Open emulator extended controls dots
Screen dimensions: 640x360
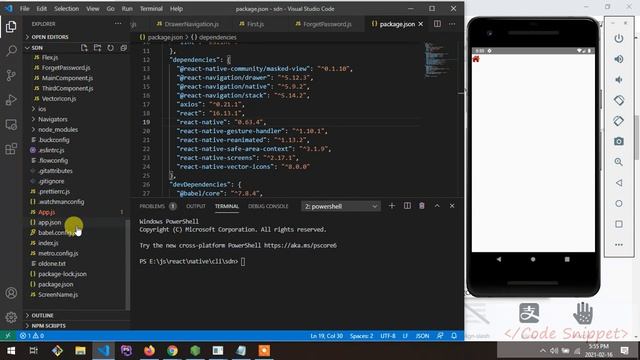pyautogui.click(x=619, y=244)
